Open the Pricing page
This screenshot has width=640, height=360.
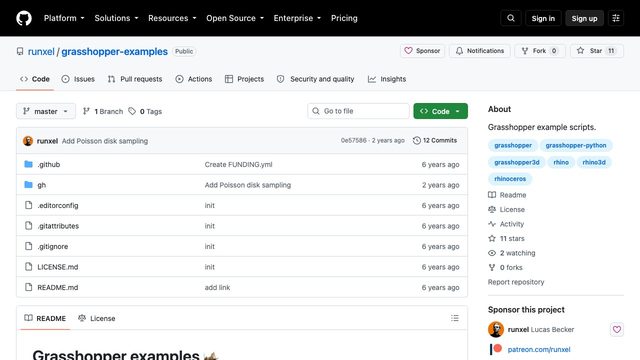tap(344, 18)
